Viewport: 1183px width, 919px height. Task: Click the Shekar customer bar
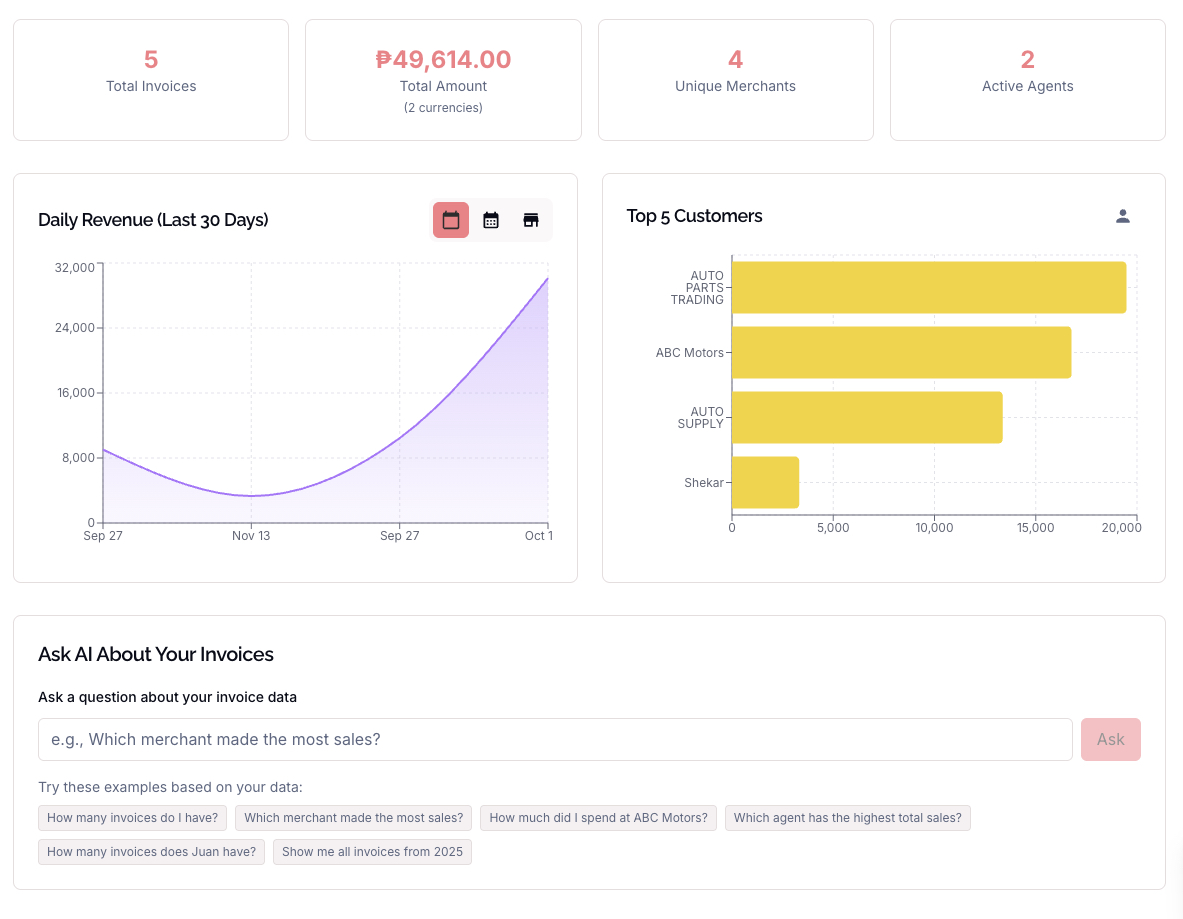point(765,482)
